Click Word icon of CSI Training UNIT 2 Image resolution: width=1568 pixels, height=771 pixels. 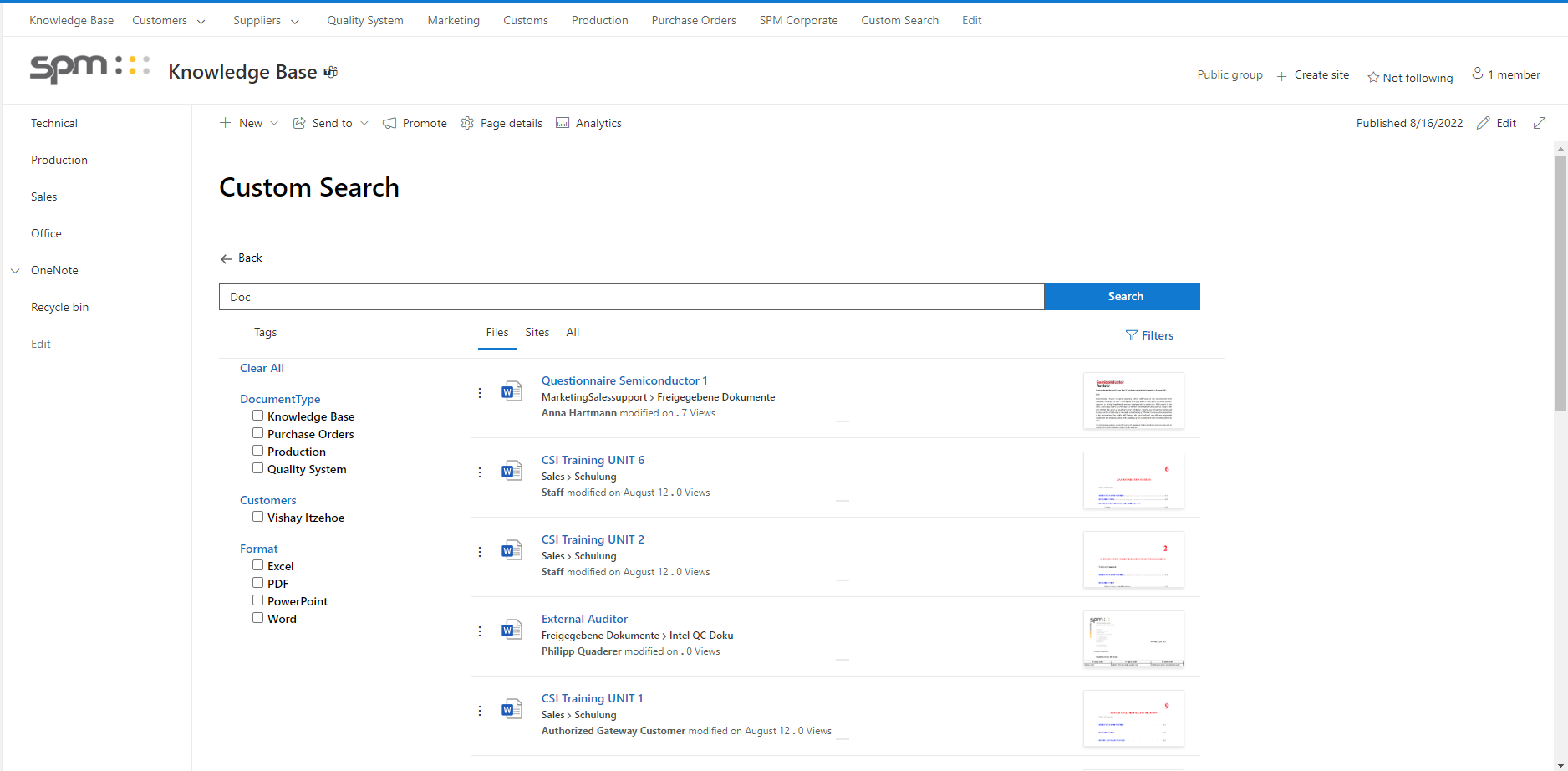pyautogui.click(x=512, y=550)
